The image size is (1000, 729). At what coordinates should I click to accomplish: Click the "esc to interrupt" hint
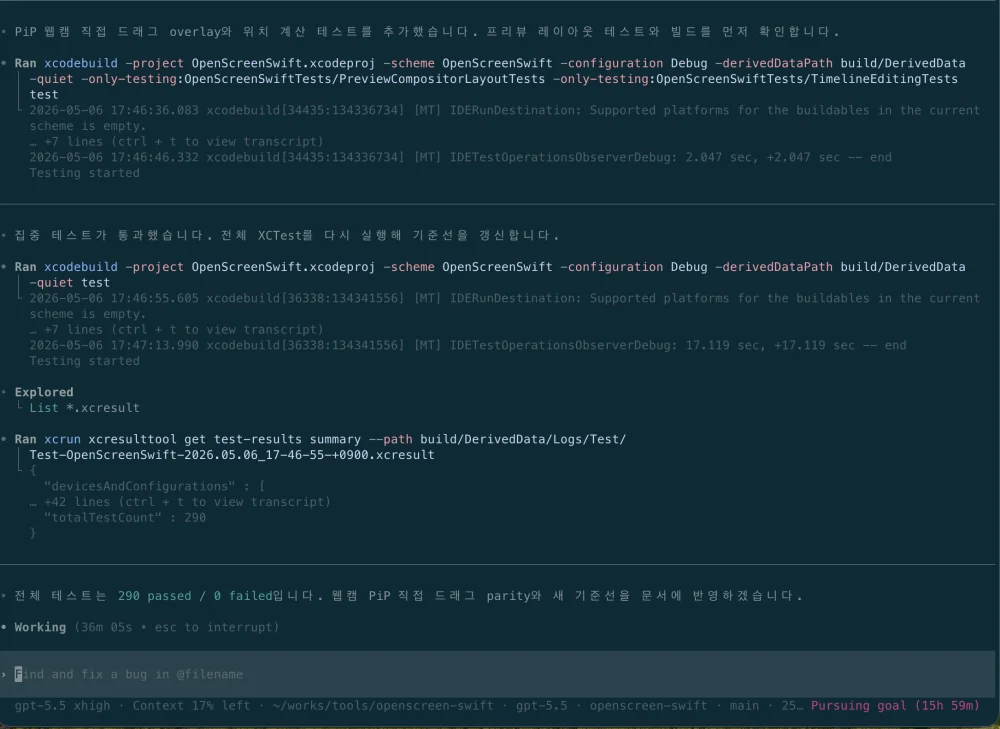tap(216, 627)
